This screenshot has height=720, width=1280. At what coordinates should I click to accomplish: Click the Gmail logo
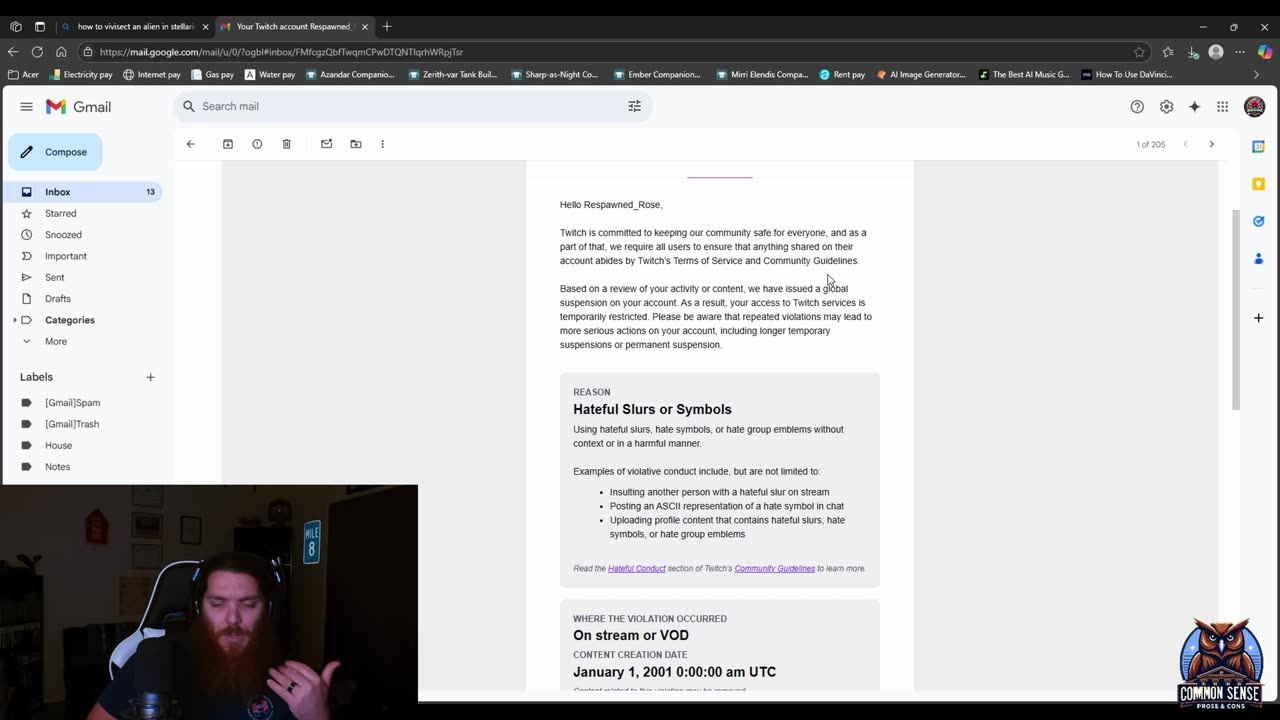coord(78,106)
